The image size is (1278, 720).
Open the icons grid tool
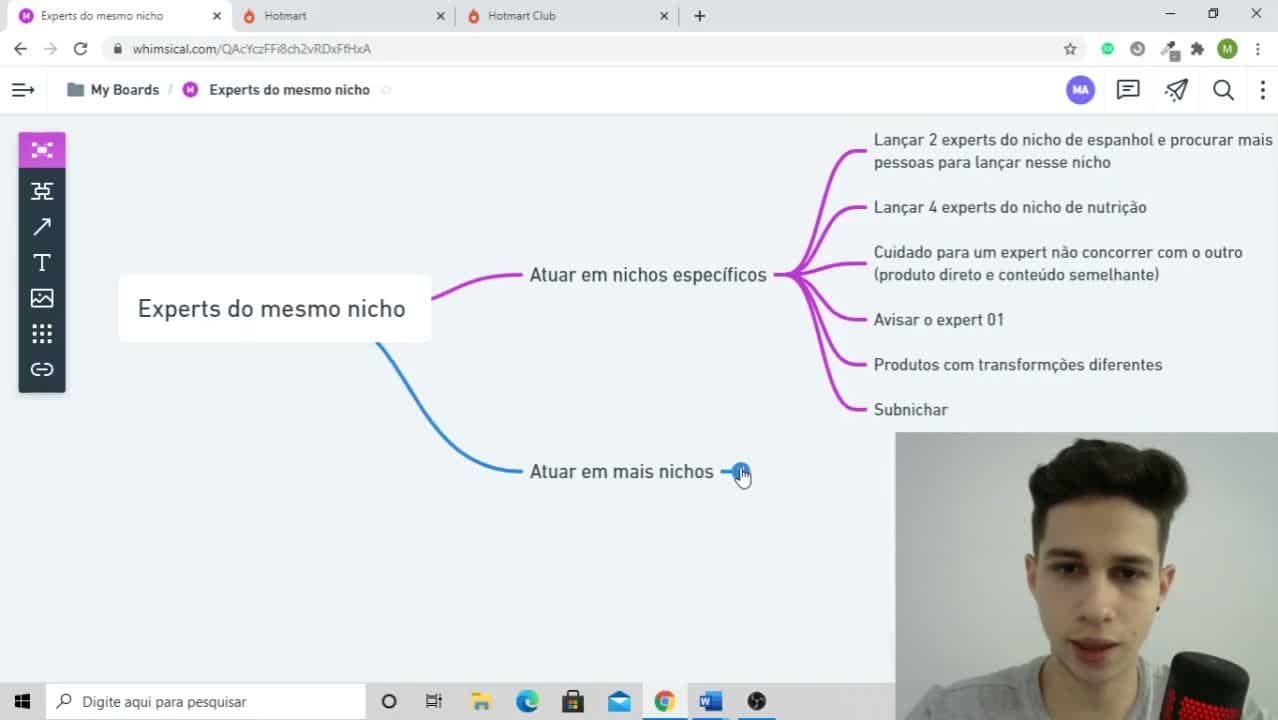click(x=42, y=334)
